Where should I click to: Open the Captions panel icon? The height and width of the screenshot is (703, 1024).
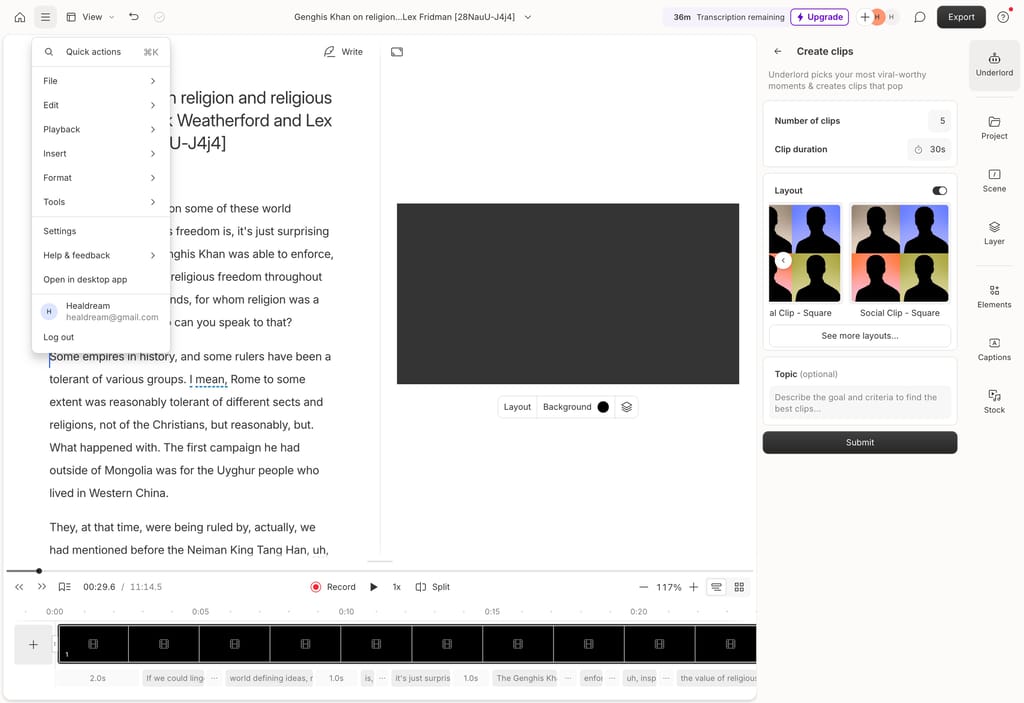(x=994, y=348)
